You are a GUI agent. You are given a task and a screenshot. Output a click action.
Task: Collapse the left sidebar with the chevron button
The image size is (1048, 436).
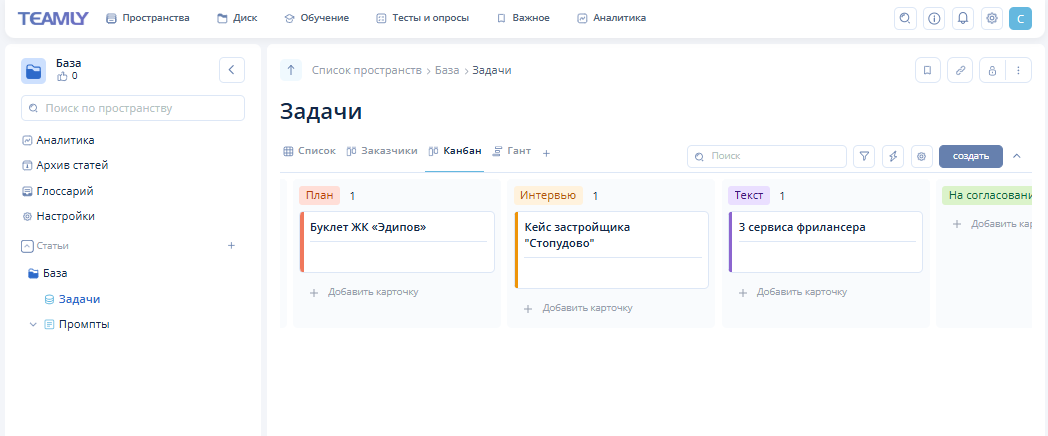(232, 70)
